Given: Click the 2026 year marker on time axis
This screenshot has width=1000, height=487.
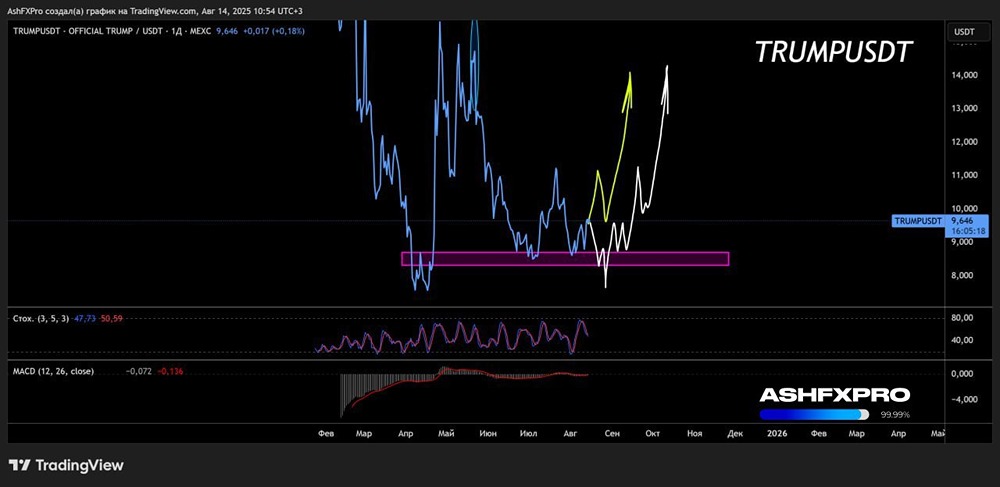Looking at the screenshot, I should tap(777, 433).
